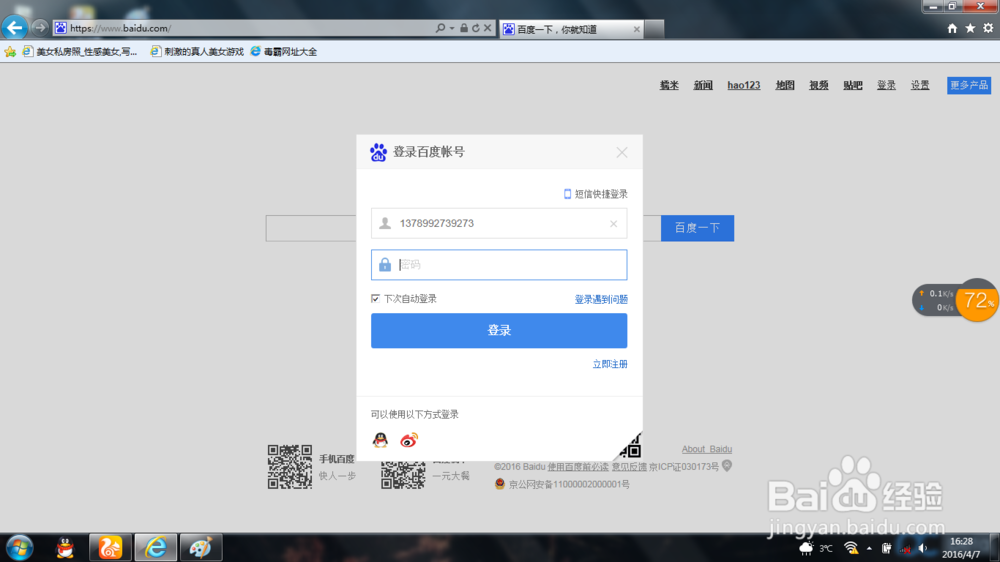Clear the username with the X icon
The image size is (1000, 562).
(x=614, y=224)
